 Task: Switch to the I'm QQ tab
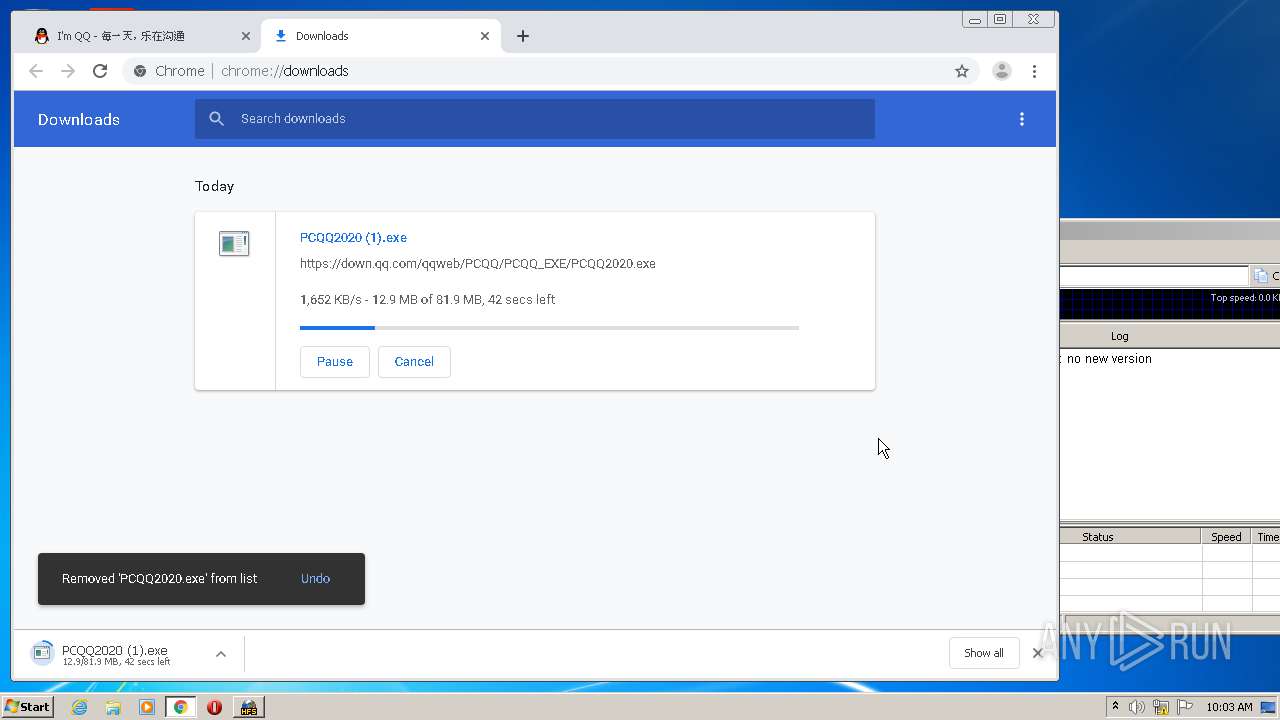click(138, 36)
